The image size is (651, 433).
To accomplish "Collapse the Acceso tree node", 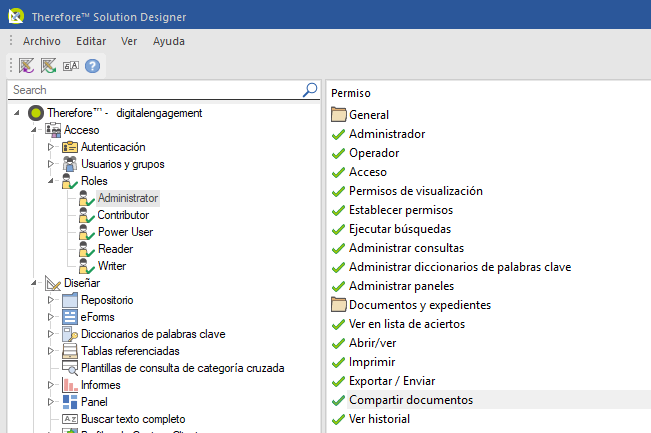I will click(34, 130).
